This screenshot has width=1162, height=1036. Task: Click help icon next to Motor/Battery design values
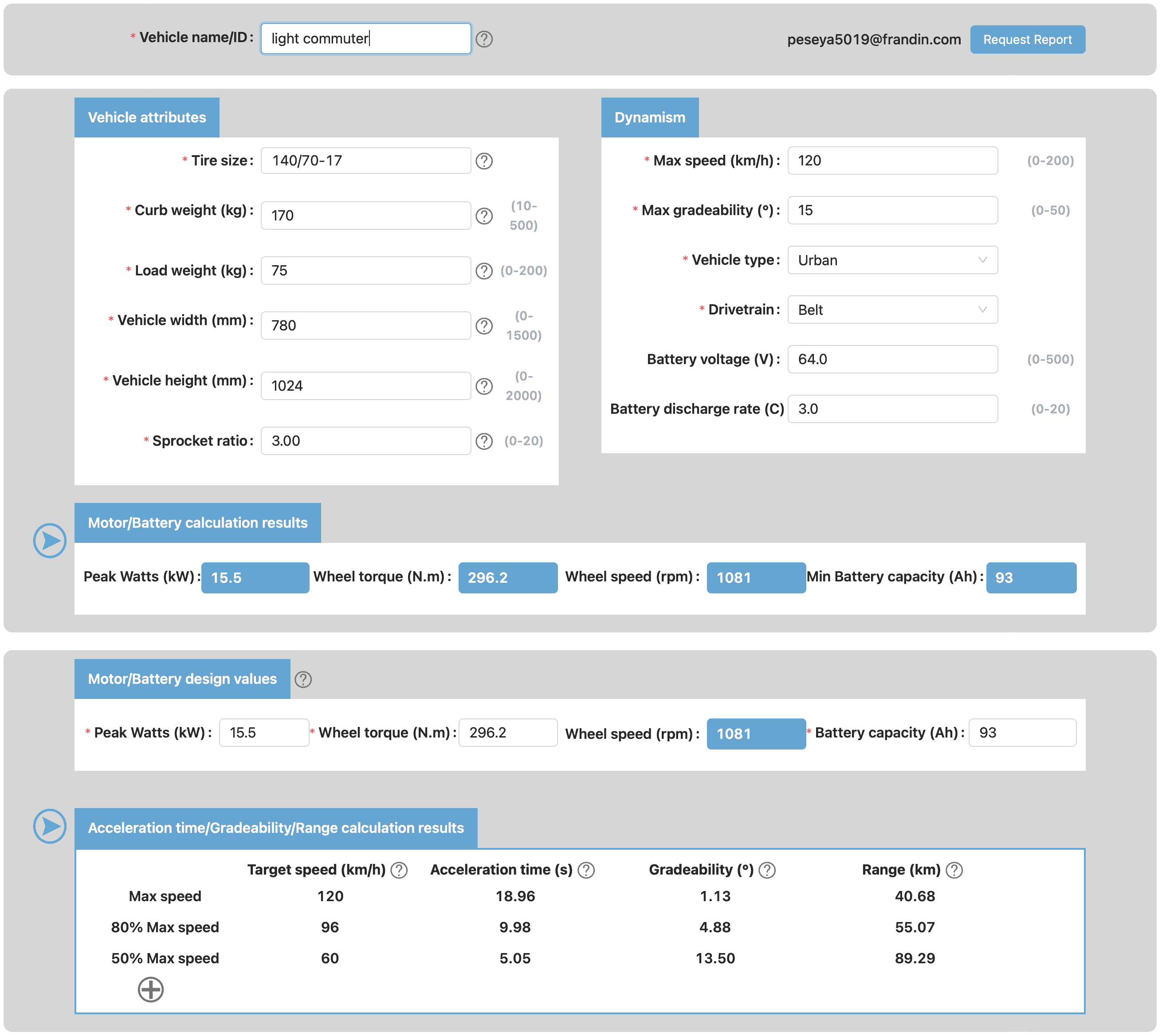(x=303, y=679)
